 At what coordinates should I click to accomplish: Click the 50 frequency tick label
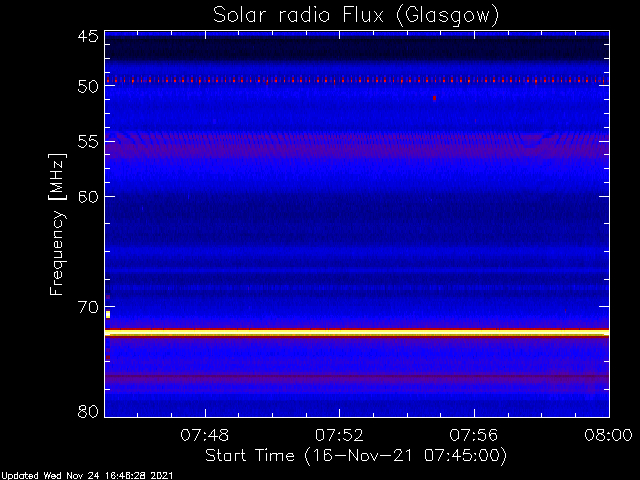[x=88, y=87]
